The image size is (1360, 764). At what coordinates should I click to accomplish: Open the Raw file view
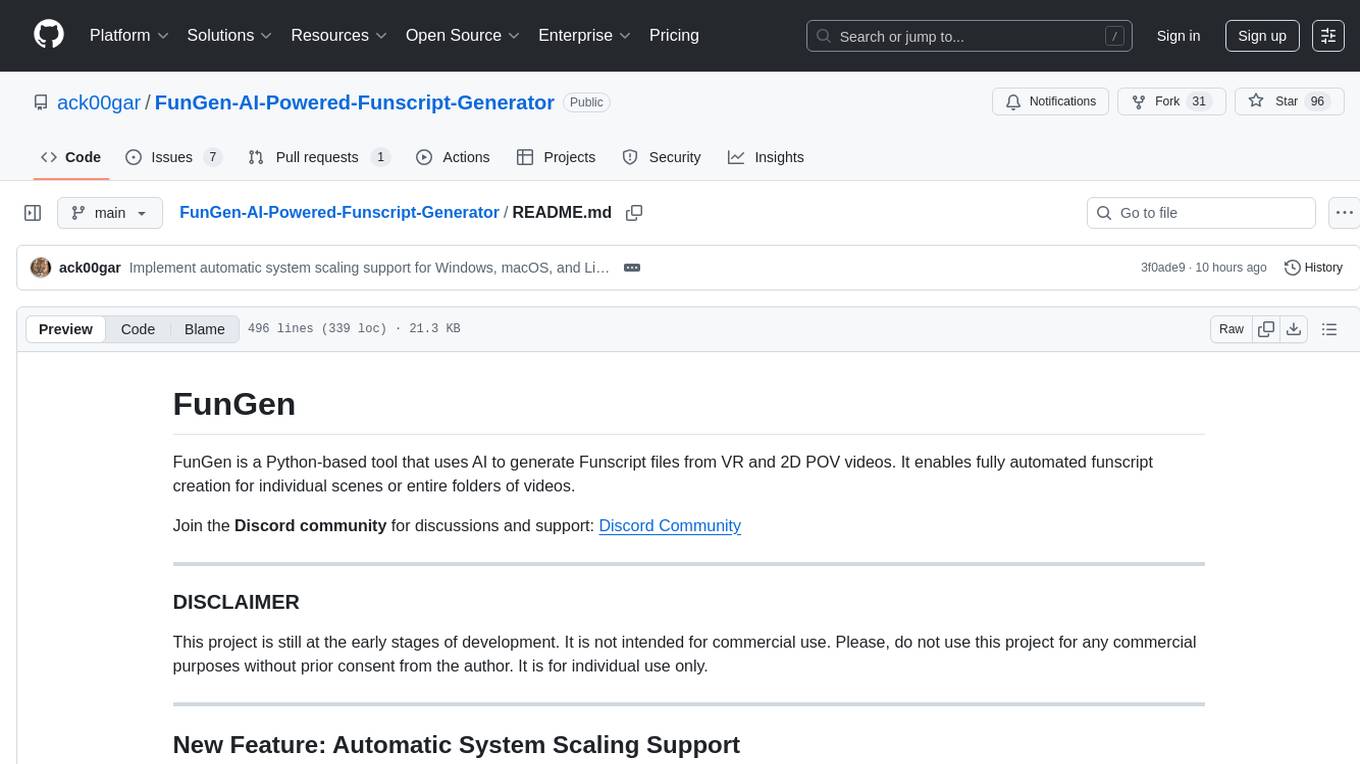[1231, 329]
